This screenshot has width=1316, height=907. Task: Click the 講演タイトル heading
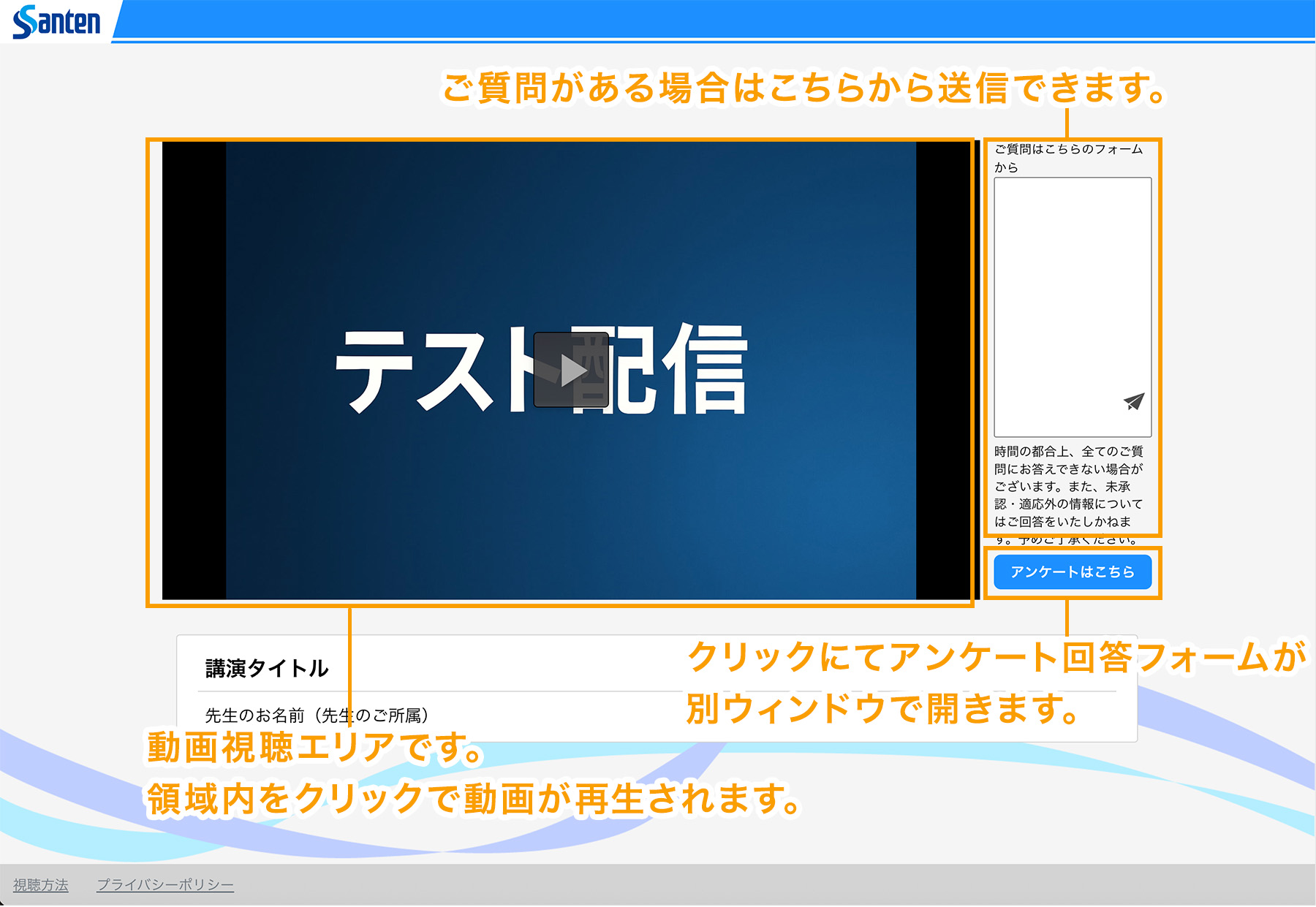coord(267,668)
